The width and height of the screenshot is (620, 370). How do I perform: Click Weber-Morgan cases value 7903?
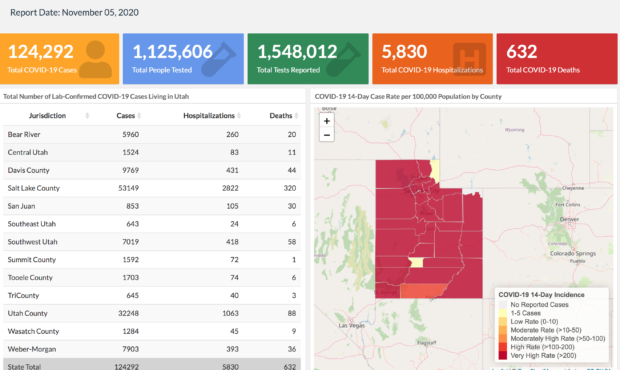pos(130,349)
